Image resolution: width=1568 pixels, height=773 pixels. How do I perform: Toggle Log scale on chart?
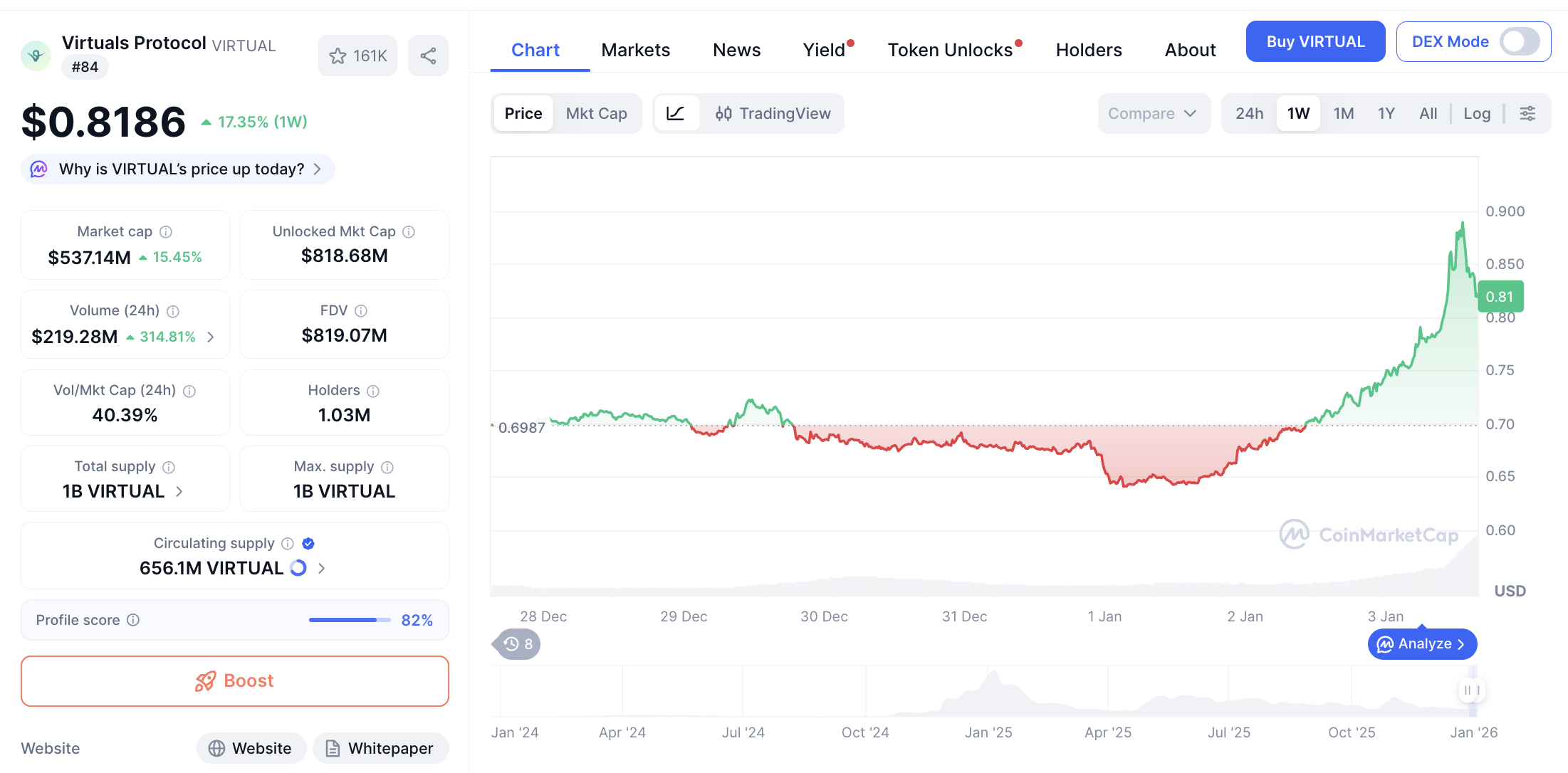(x=1477, y=114)
